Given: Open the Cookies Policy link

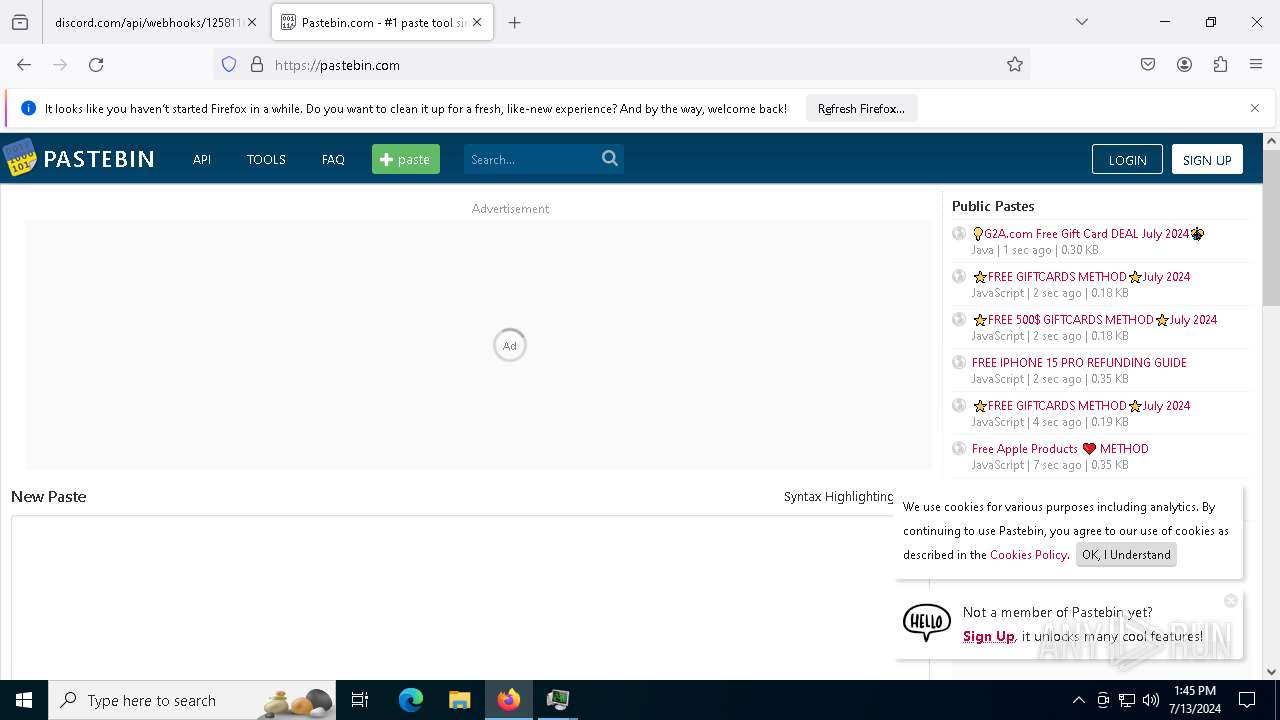Looking at the screenshot, I should (x=1028, y=555).
